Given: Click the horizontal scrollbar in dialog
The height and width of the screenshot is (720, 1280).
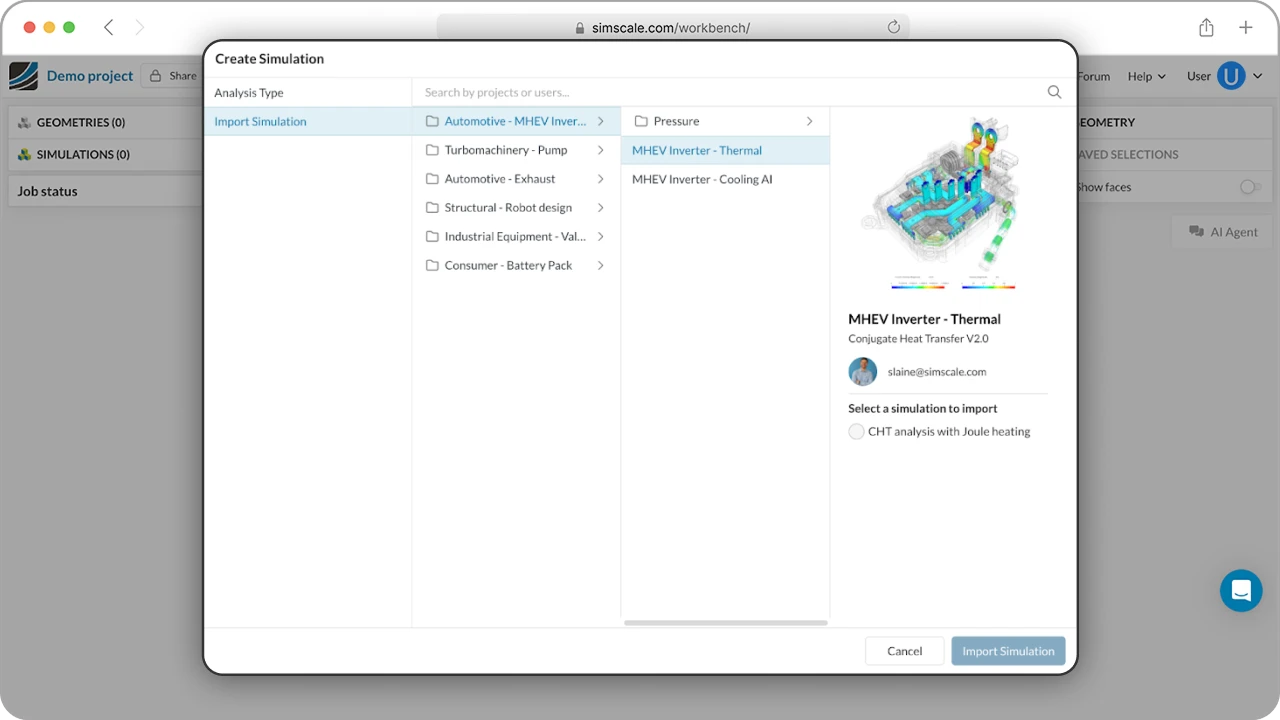Looking at the screenshot, I should click(x=725, y=623).
